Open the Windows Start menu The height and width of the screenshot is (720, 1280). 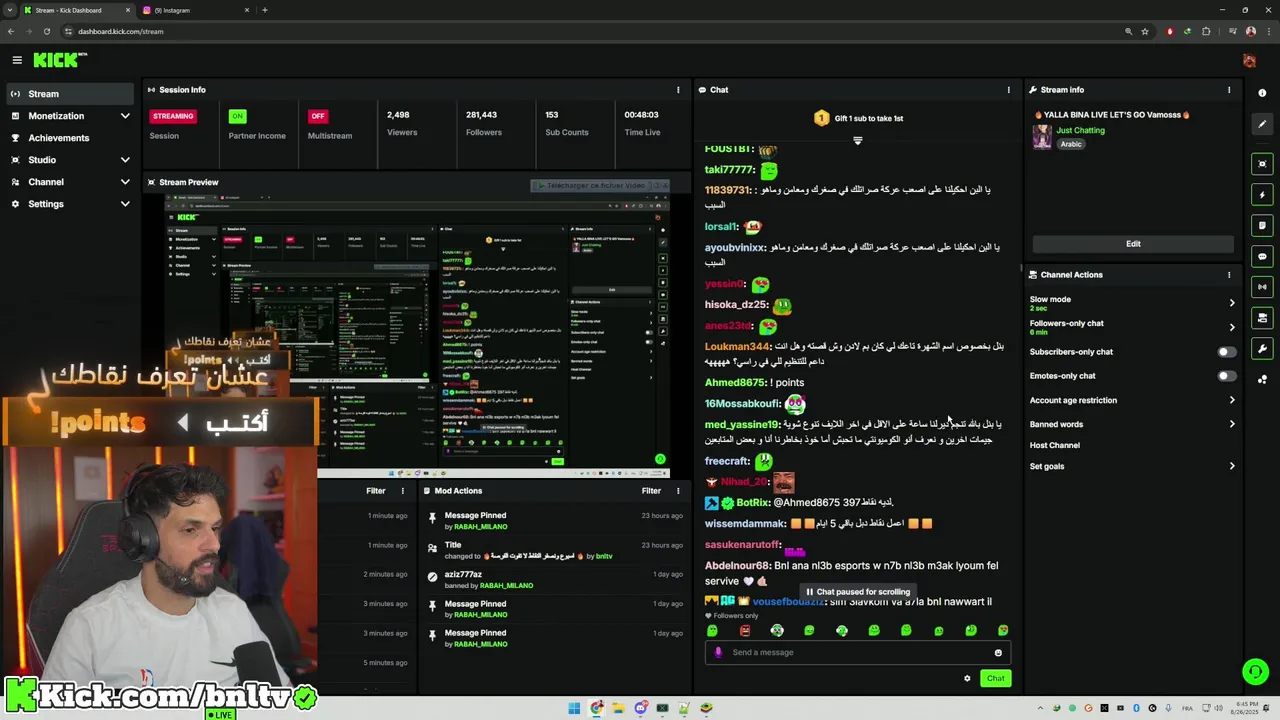[574, 709]
